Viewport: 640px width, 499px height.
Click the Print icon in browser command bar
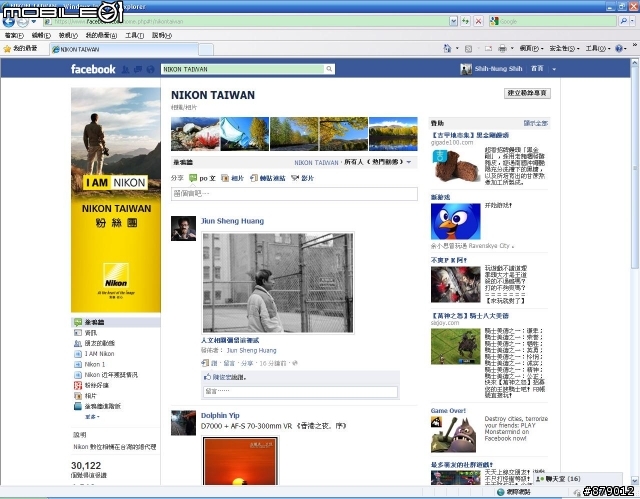click(502, 49)
